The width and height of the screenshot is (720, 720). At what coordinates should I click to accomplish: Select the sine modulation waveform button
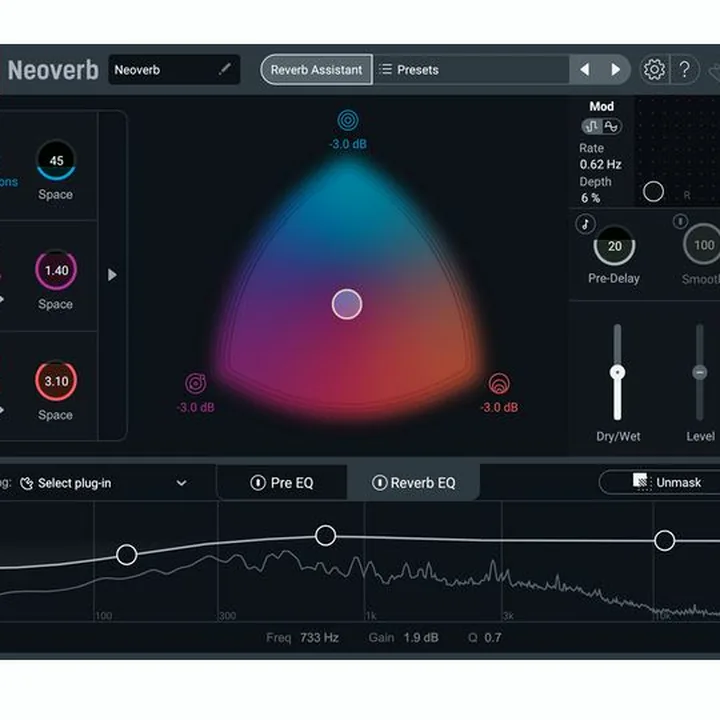point(611,126)
